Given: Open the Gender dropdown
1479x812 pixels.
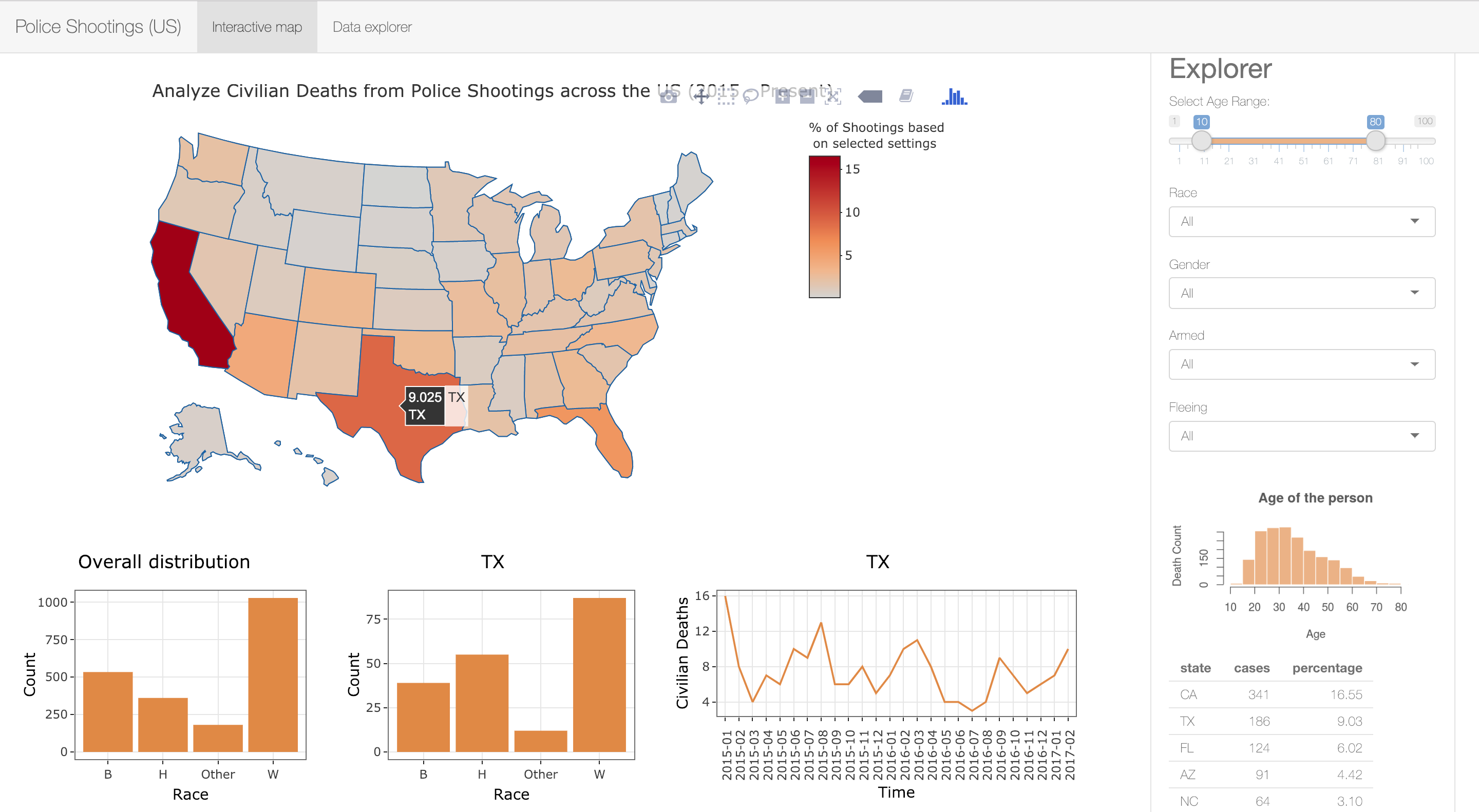Looking at the screenshot, I should pos(1302,293).
